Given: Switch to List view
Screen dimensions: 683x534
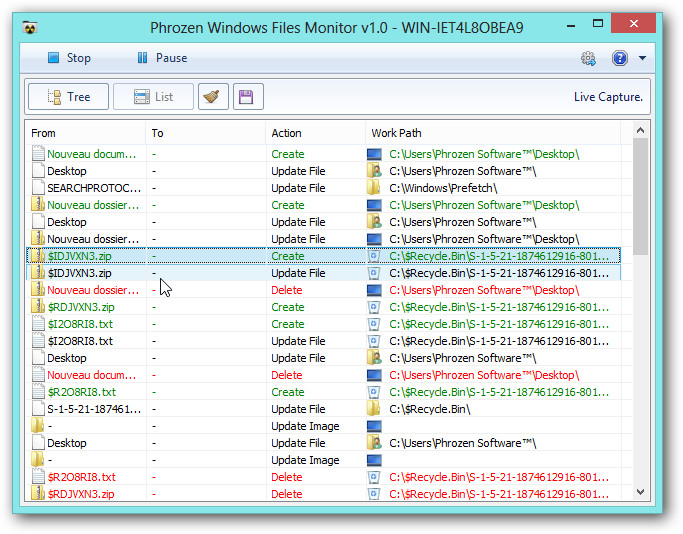Looking at the screenshot, I should (153, 97).
